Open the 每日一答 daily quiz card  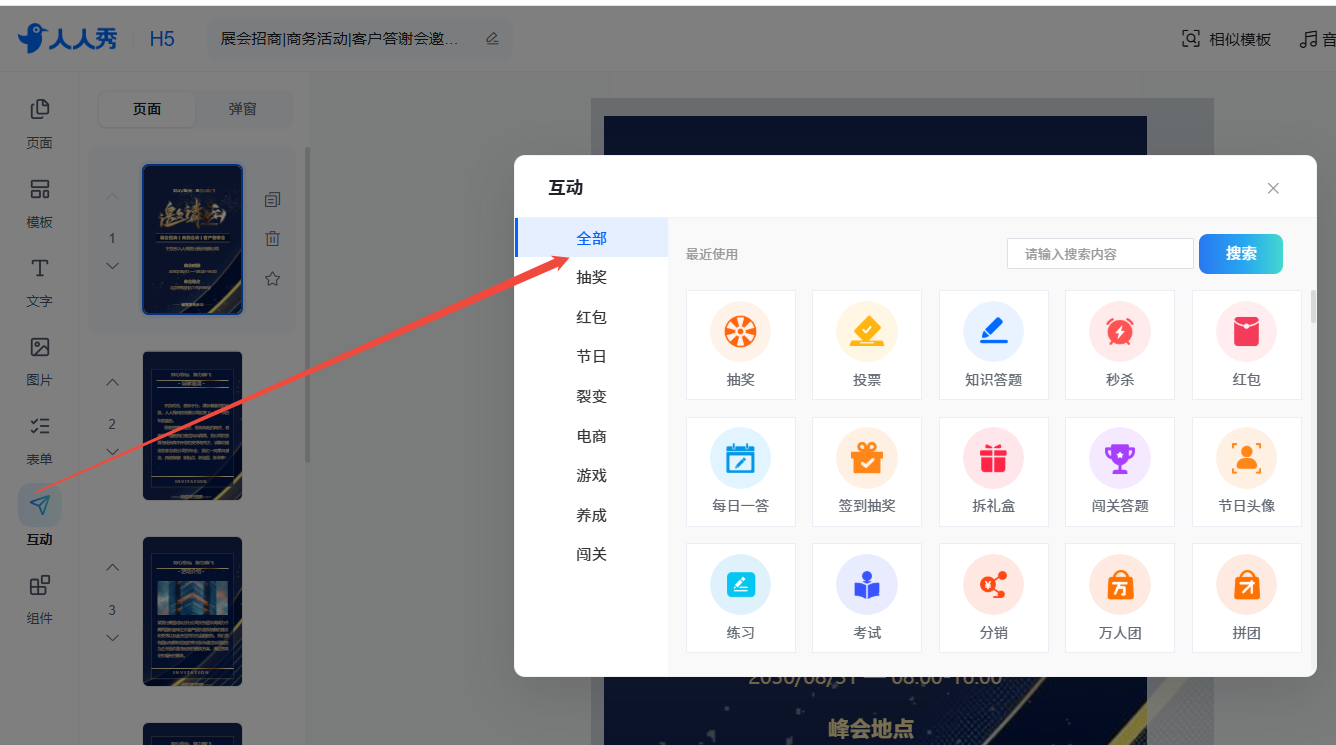pos(741,472)
